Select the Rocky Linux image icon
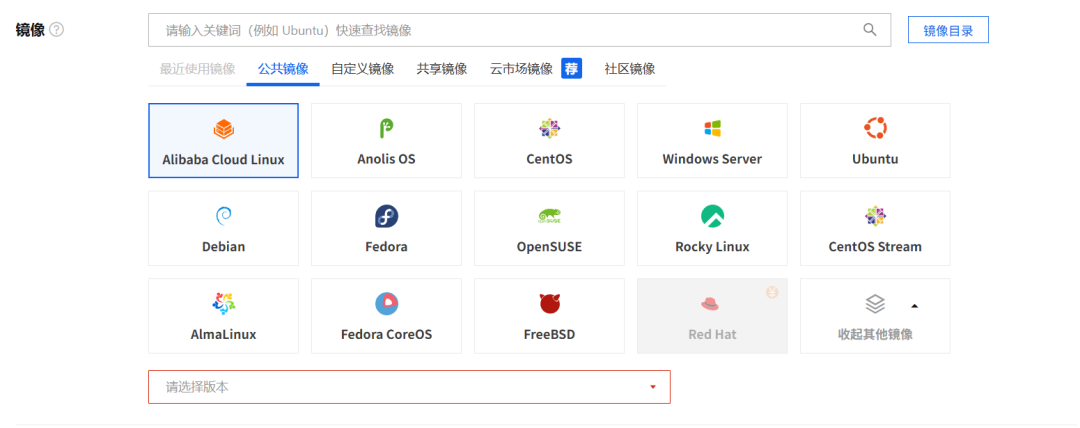1080x428 pixels. point(712,216)
